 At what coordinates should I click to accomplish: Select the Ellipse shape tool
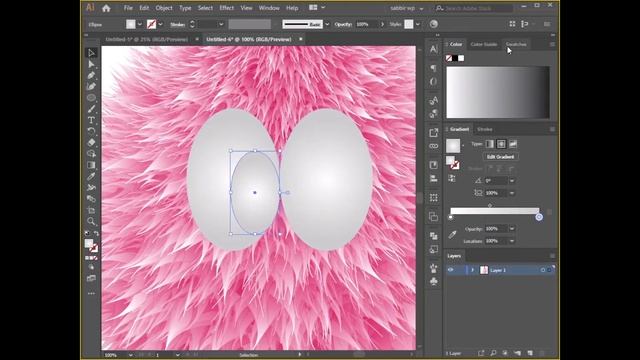tap(91, 98)
